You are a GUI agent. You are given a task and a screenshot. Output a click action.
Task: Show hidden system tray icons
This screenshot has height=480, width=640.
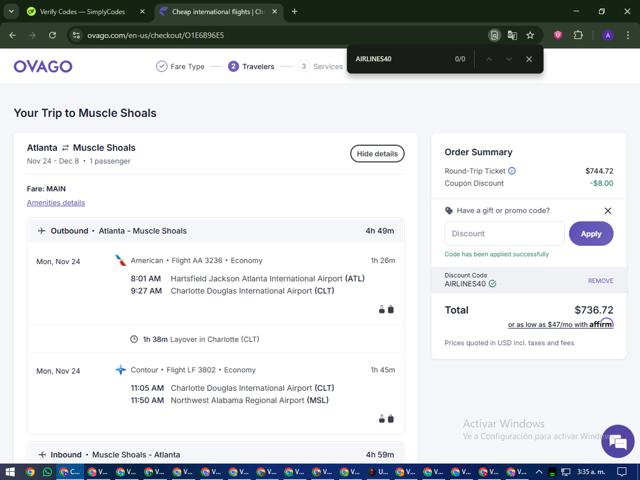[x=538, y=472]
